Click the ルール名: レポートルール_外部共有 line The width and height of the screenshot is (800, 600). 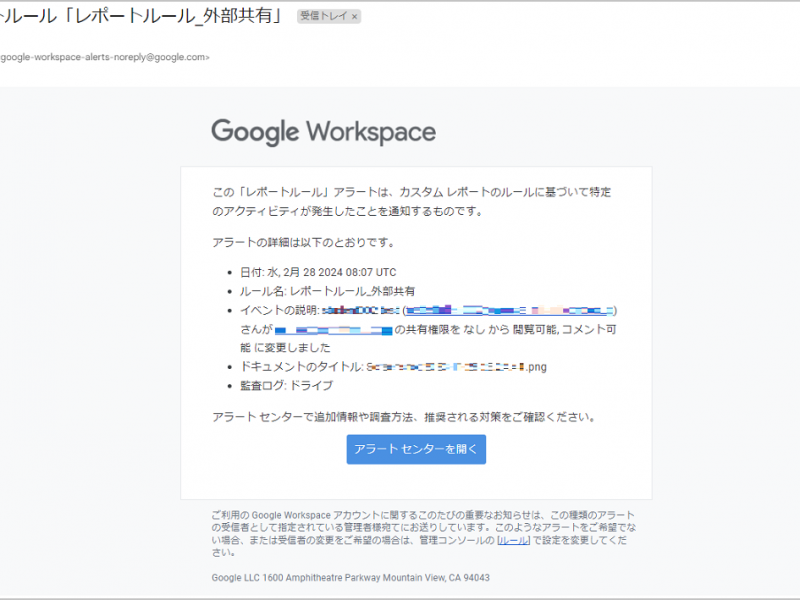pos(327,291)
